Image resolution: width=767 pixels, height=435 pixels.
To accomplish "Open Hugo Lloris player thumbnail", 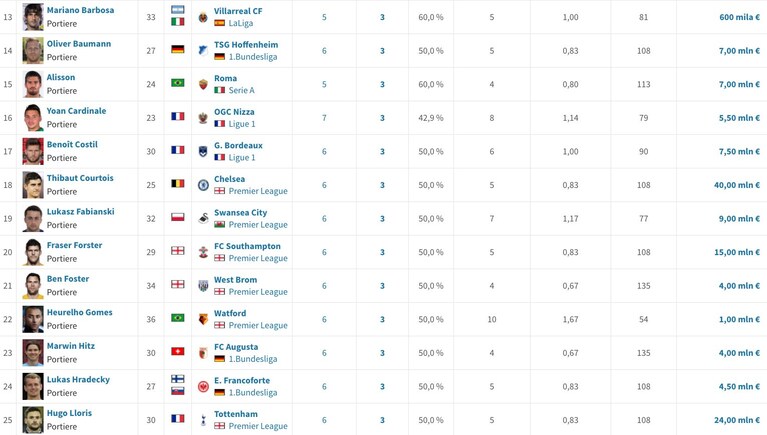I will [33, 420].
